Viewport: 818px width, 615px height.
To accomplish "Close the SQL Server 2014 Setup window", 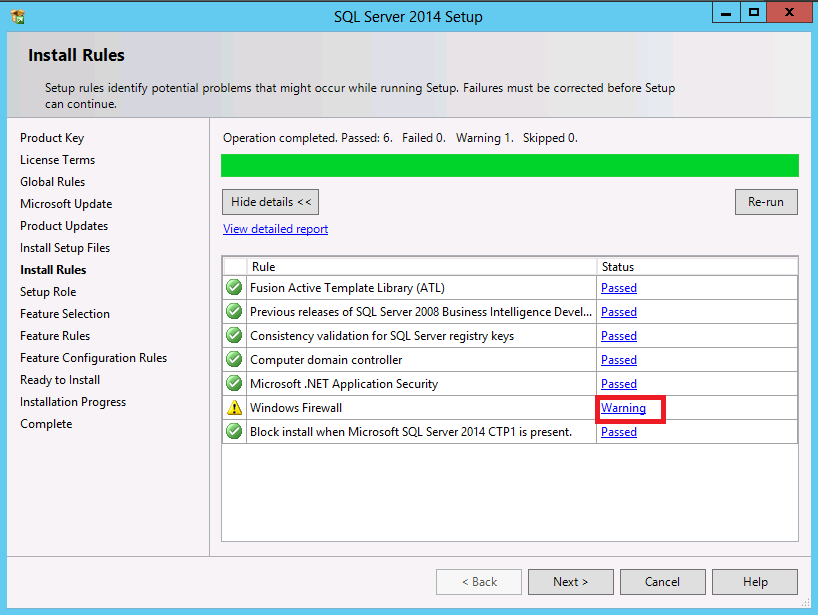I will [x=789, y=13].
